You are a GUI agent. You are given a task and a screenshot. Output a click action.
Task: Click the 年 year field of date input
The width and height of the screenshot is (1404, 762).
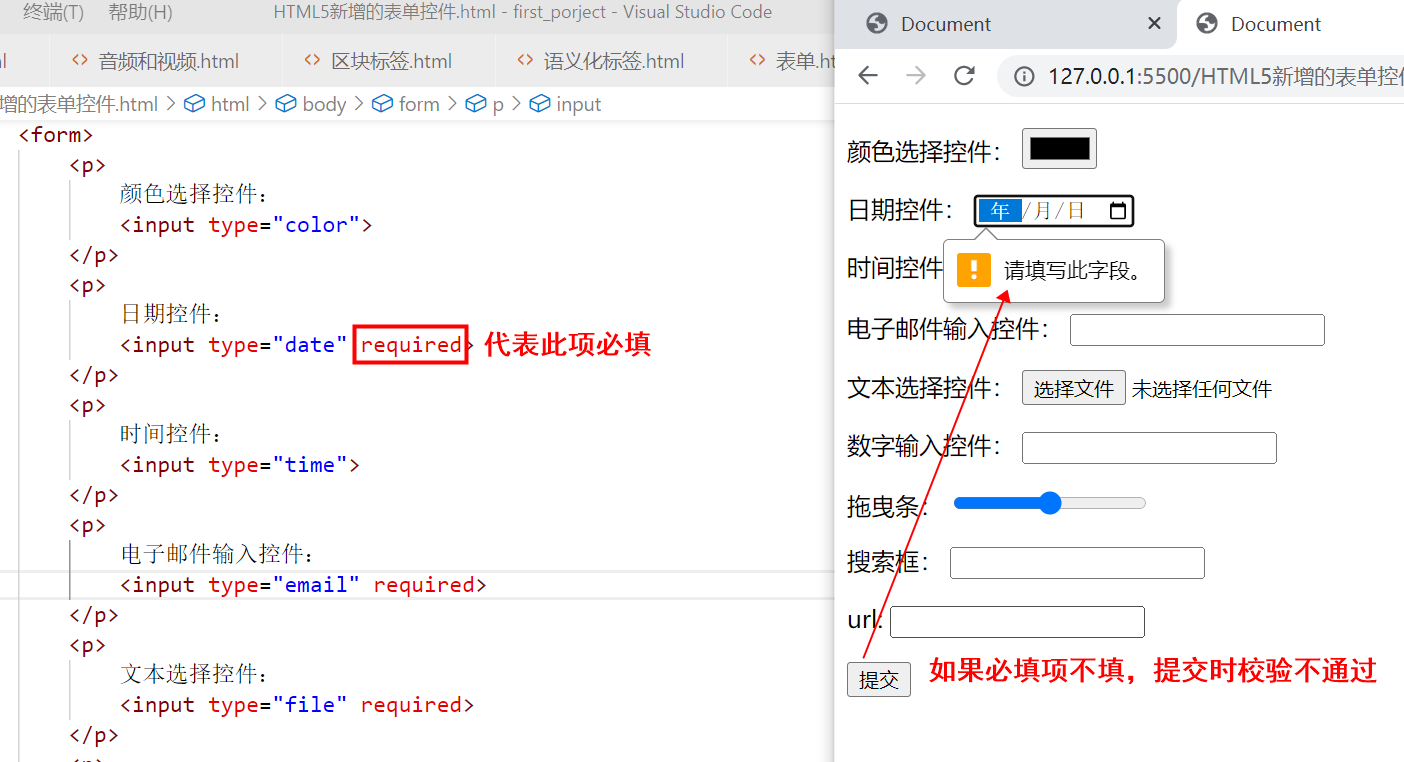point(1000,211)
